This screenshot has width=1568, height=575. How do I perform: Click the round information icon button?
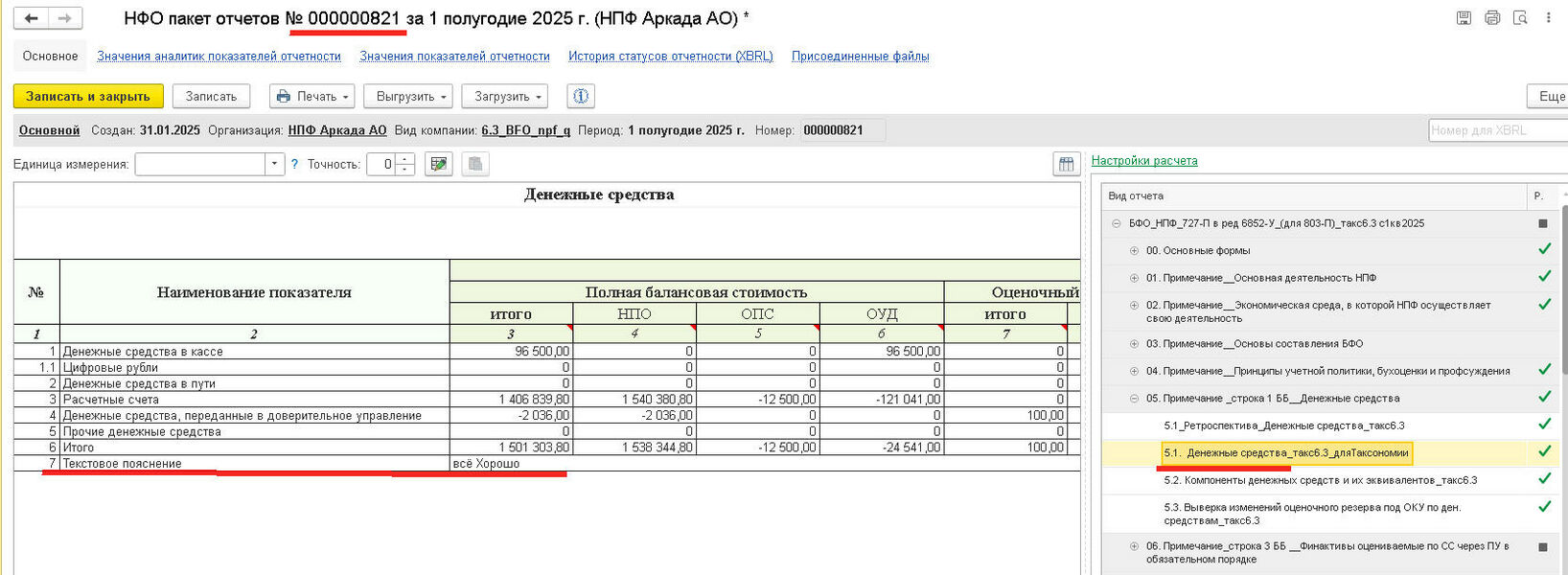coord(581,96)
